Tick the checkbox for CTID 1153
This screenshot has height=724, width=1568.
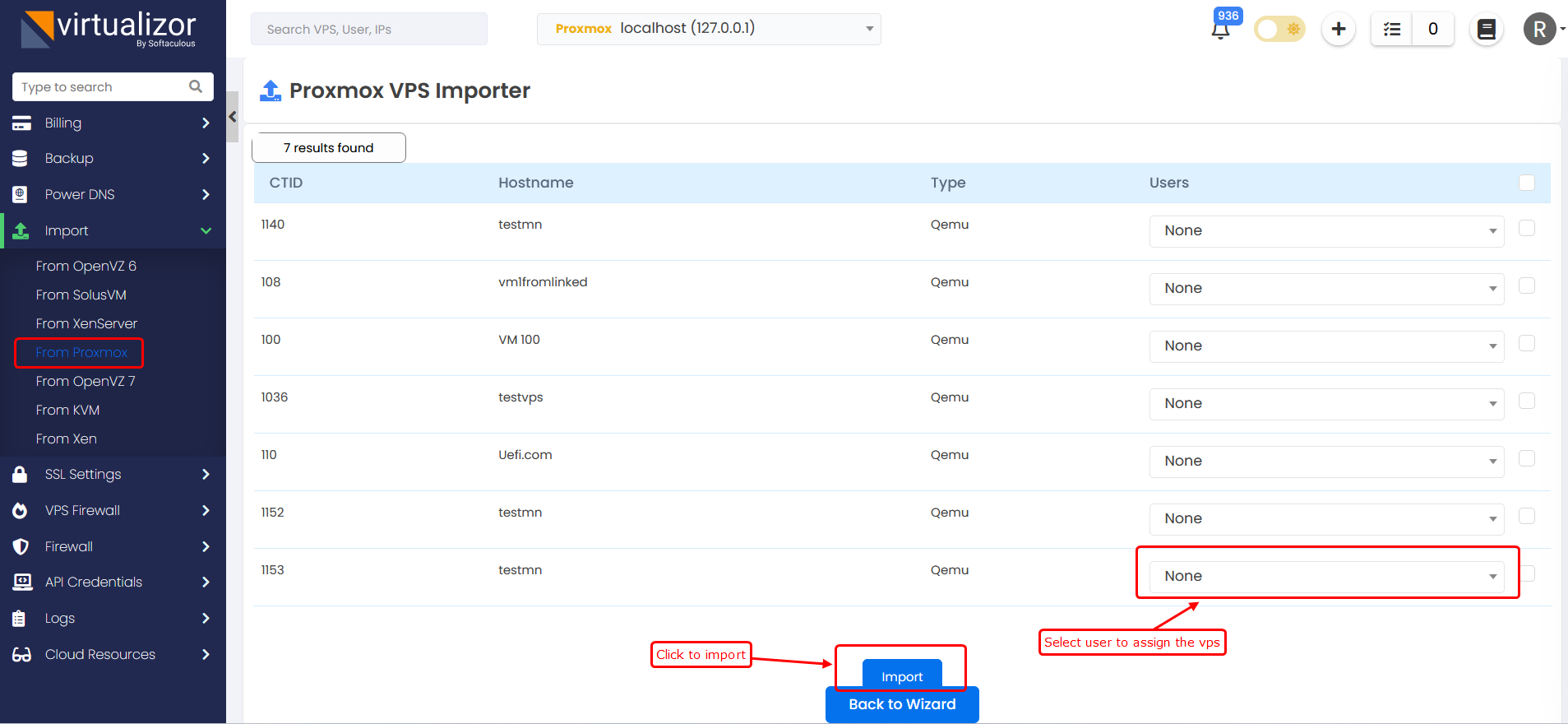coord(1527,573)
